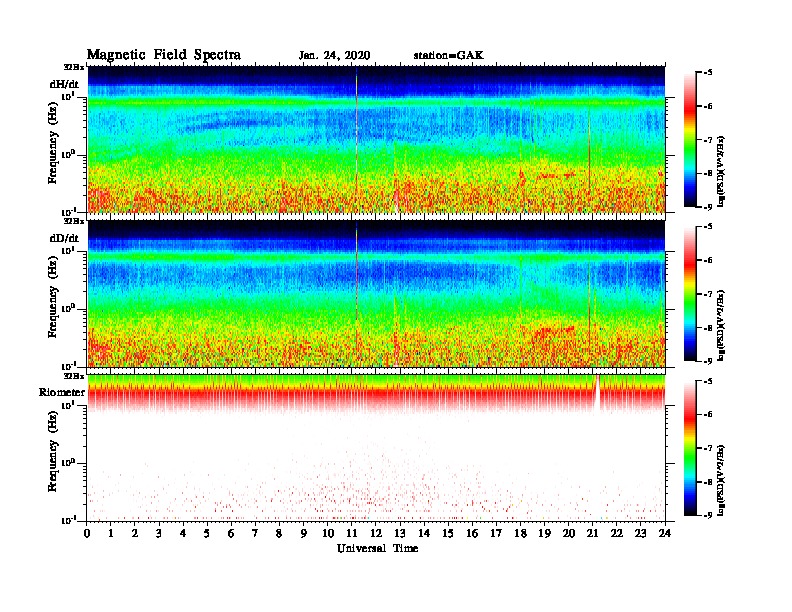Click the "Universal Time" axis label
The width and height of the screenshot is (792, 612).
point(377,548)
